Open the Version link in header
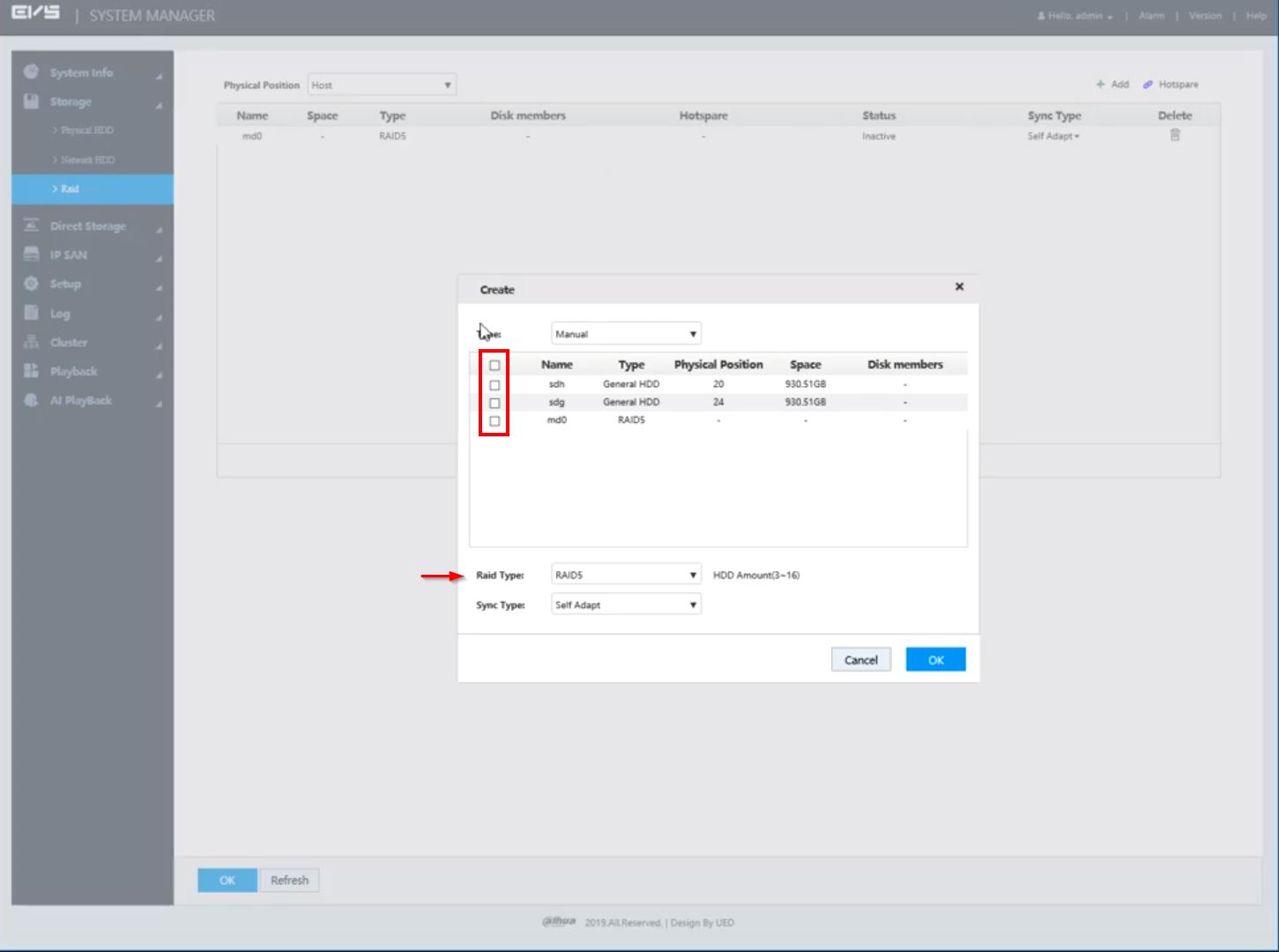Image resolution: width=1279 pixels, height=952 pixels. [1205, 16]
